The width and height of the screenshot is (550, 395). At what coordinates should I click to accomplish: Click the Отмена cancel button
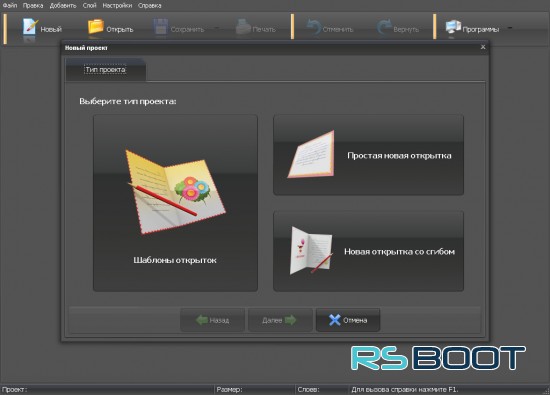click(348, 320)
